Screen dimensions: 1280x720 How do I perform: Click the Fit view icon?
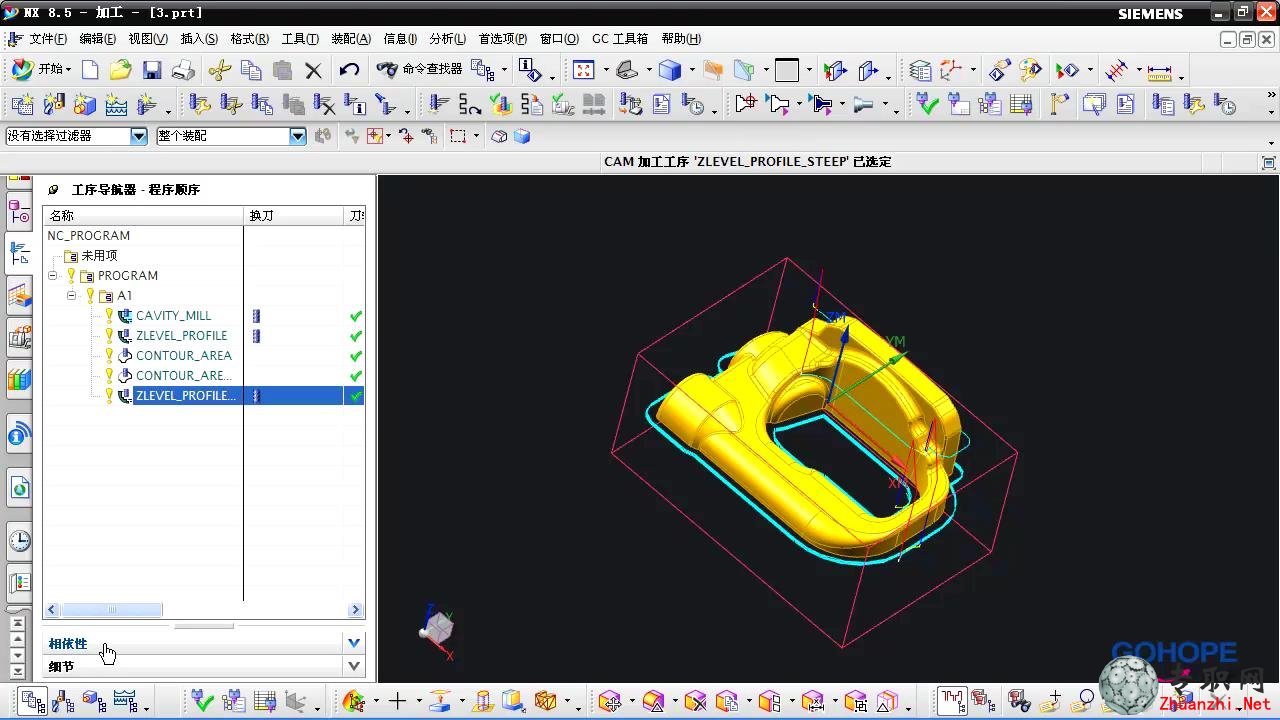583,70
